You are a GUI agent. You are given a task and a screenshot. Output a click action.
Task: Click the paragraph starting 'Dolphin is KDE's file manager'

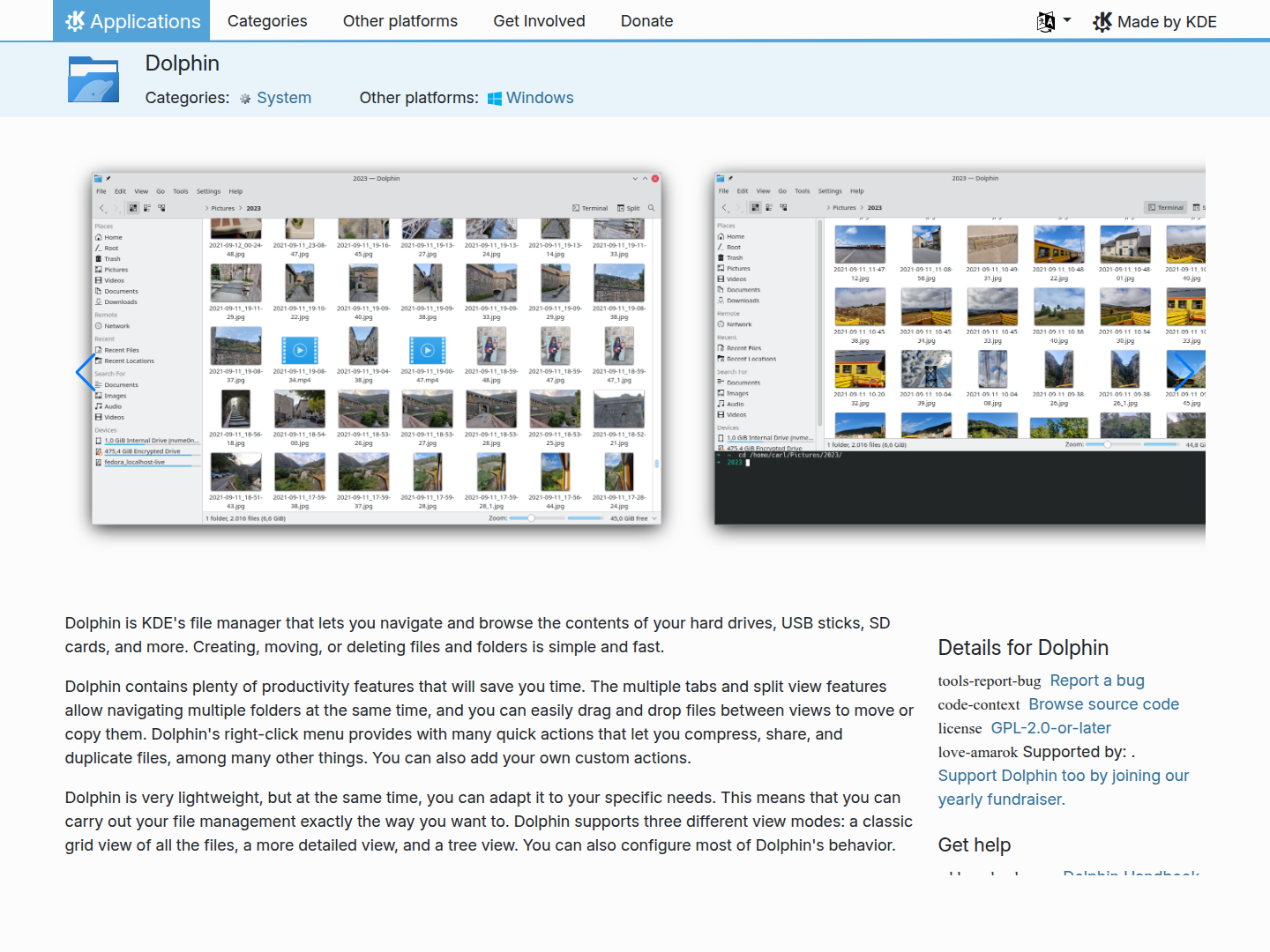478,635
